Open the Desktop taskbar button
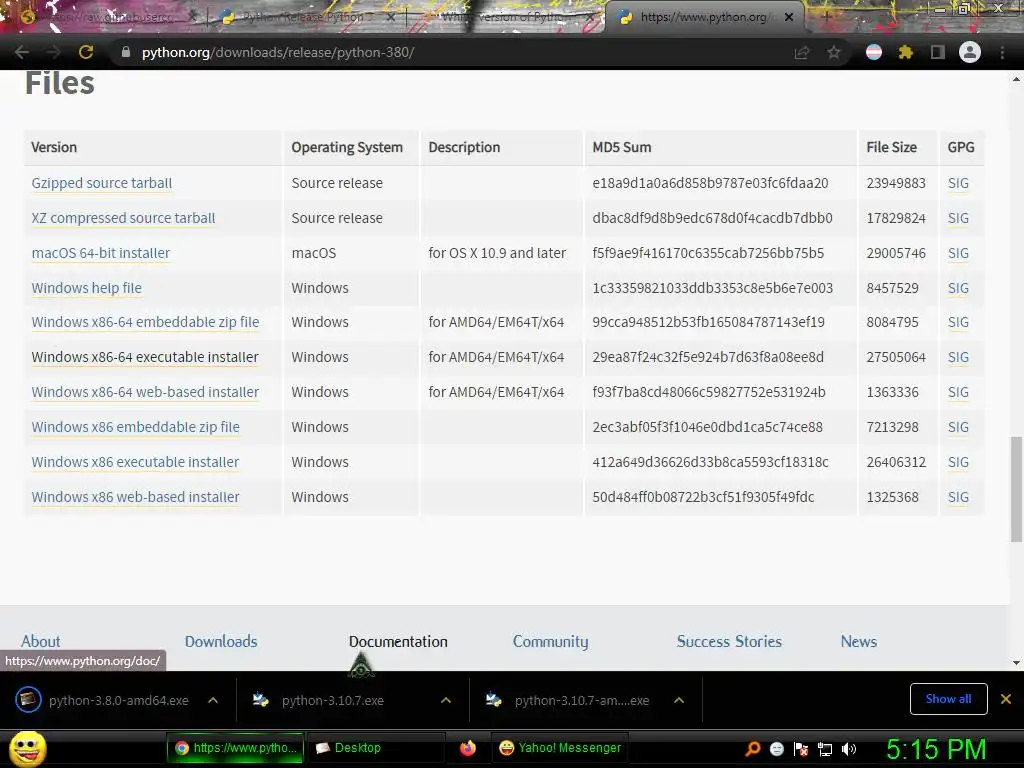This screenshot has height=768, width=1024. click(x=375, y=748)
